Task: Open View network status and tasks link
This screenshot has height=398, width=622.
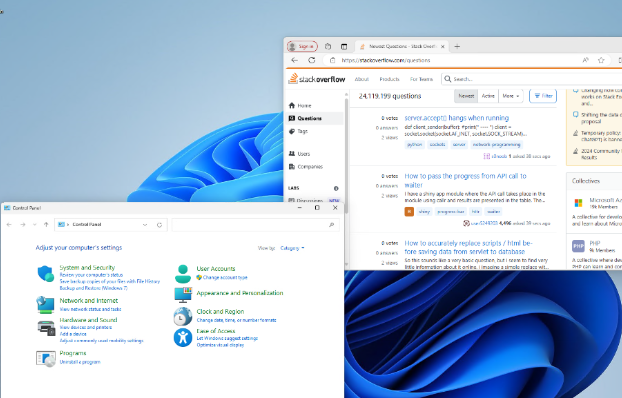Action: [90, 309]
